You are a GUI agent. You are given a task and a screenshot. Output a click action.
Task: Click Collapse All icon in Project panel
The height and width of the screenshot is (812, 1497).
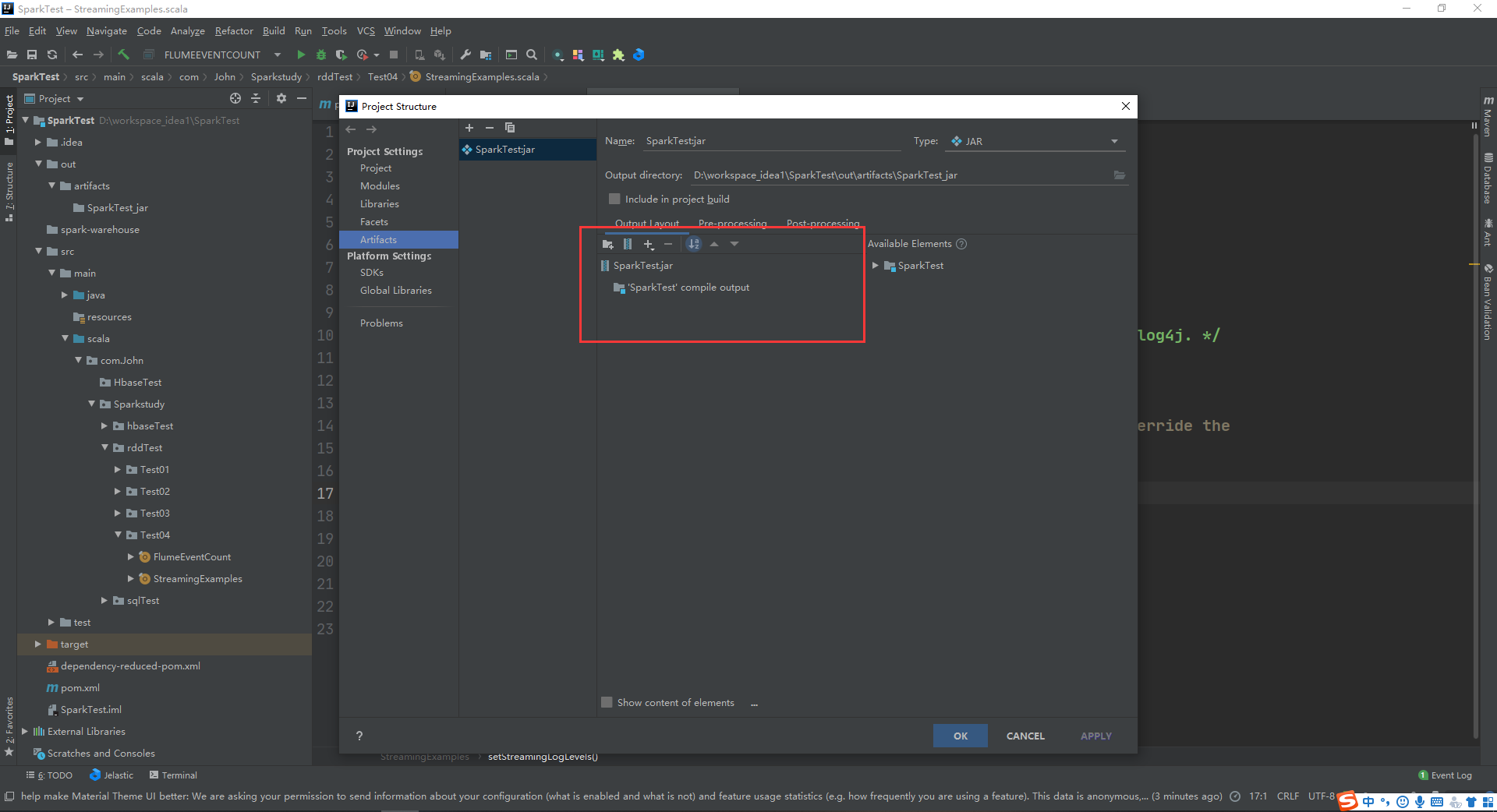[256, 98]
